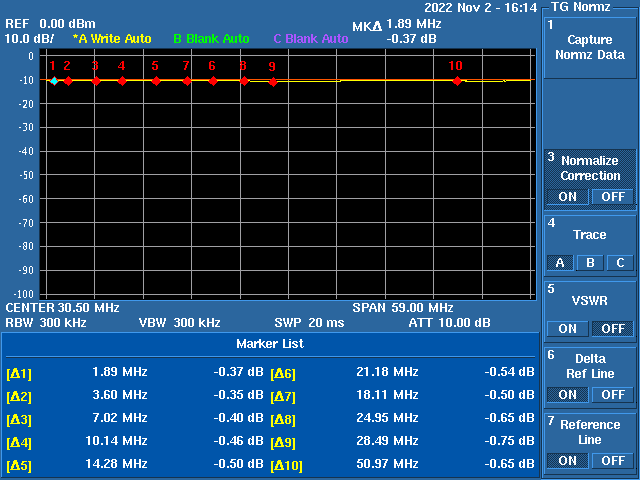
Task: Select Trace A button
Action: click(x=560, y=263)
